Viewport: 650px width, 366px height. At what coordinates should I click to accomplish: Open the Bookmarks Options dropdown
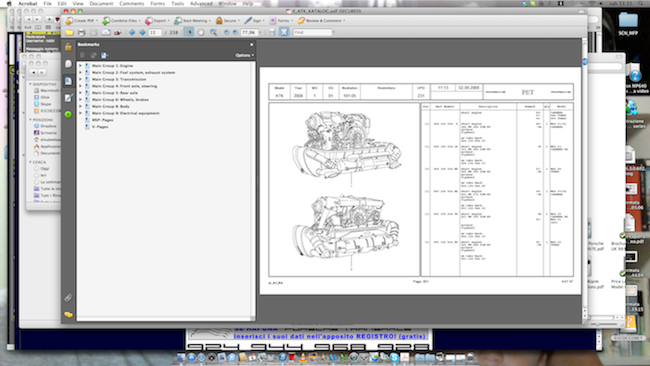245,55
